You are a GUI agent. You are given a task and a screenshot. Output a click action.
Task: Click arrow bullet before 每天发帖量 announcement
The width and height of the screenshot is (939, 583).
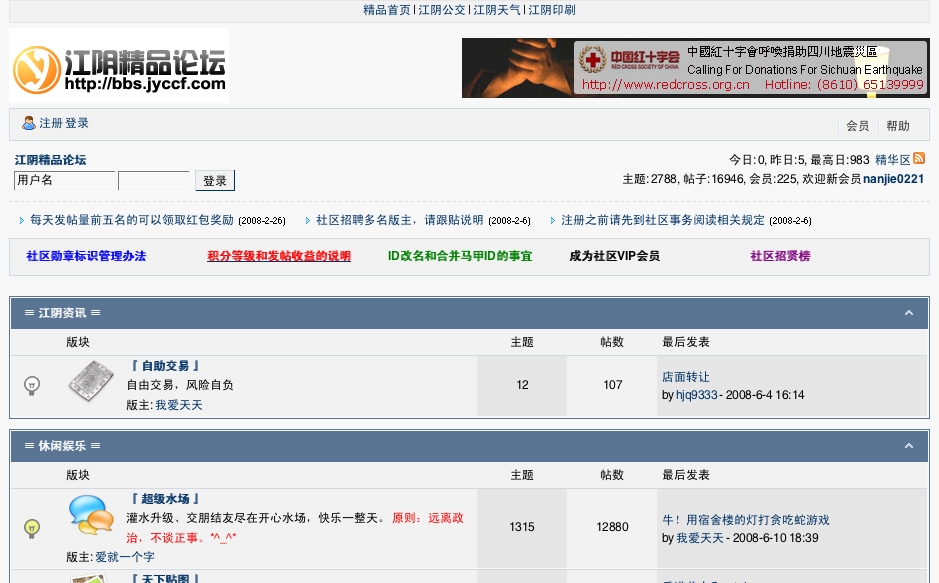click(22, 220)
